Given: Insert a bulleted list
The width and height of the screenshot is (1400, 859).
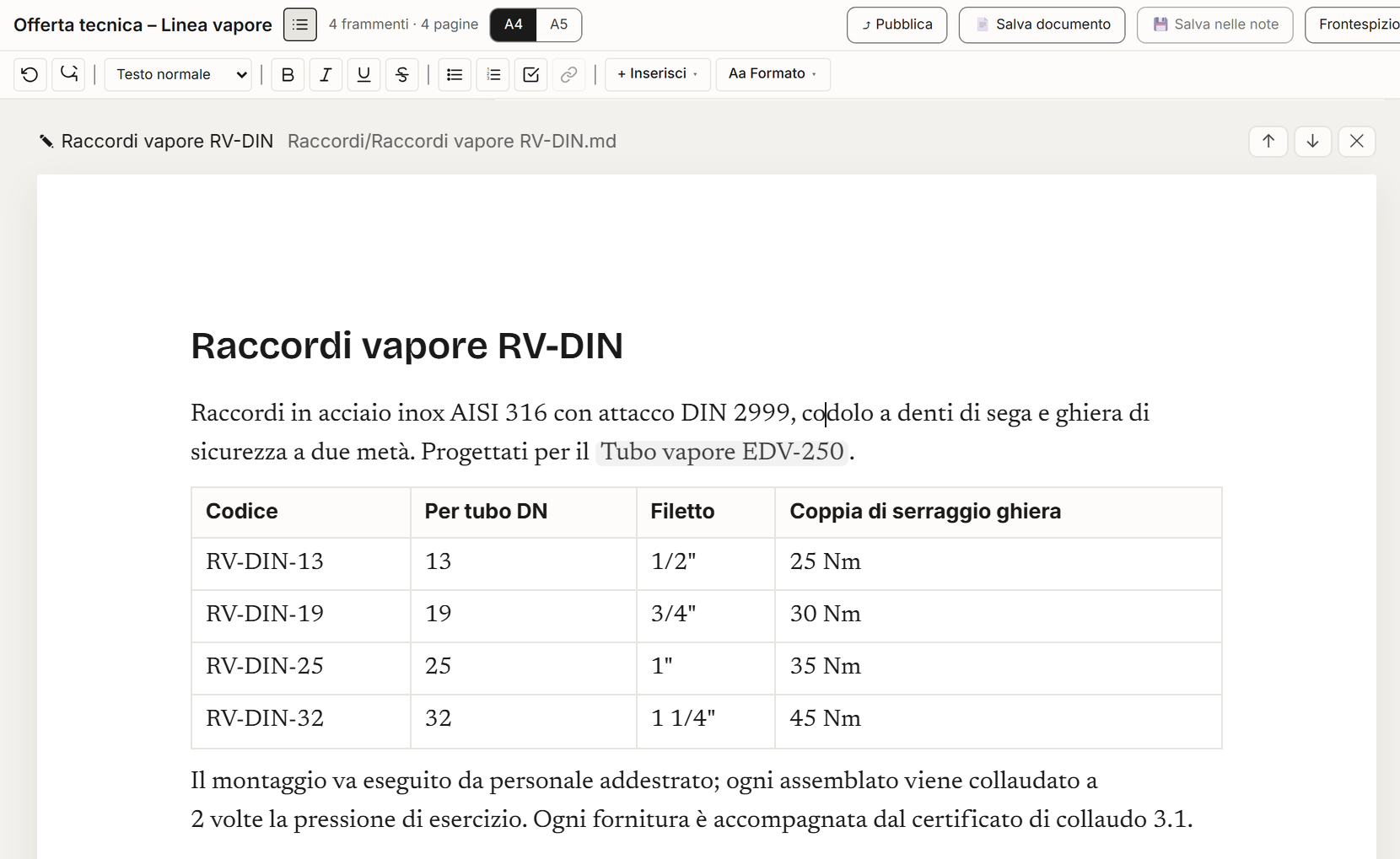Looking at the screenshot, I should click(455, 74).
